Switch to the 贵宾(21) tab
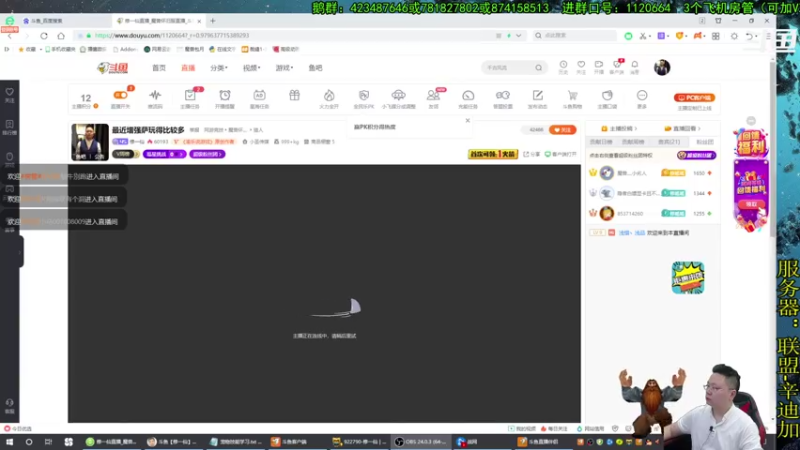This screenshot has width=800, height=450. point(669,142)
